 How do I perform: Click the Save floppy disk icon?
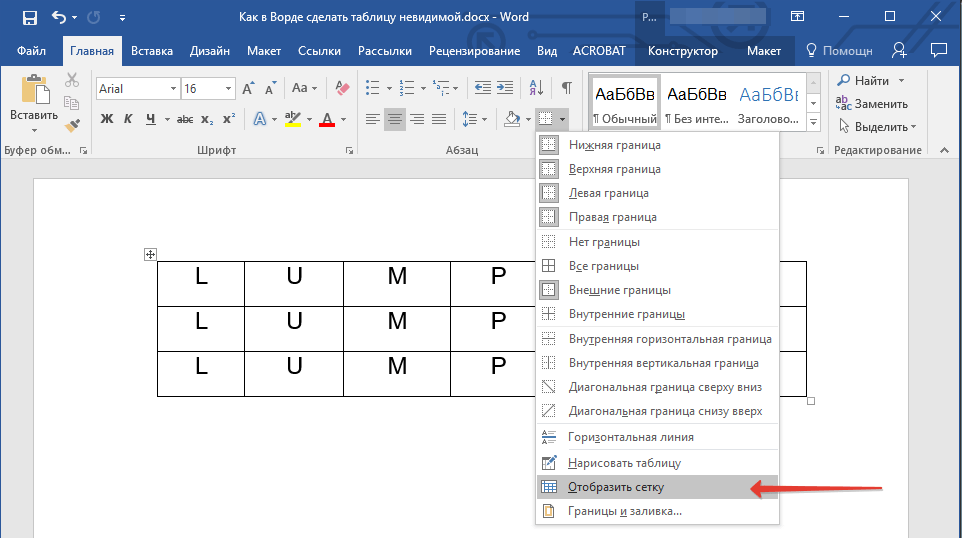(x=29, y=17)
